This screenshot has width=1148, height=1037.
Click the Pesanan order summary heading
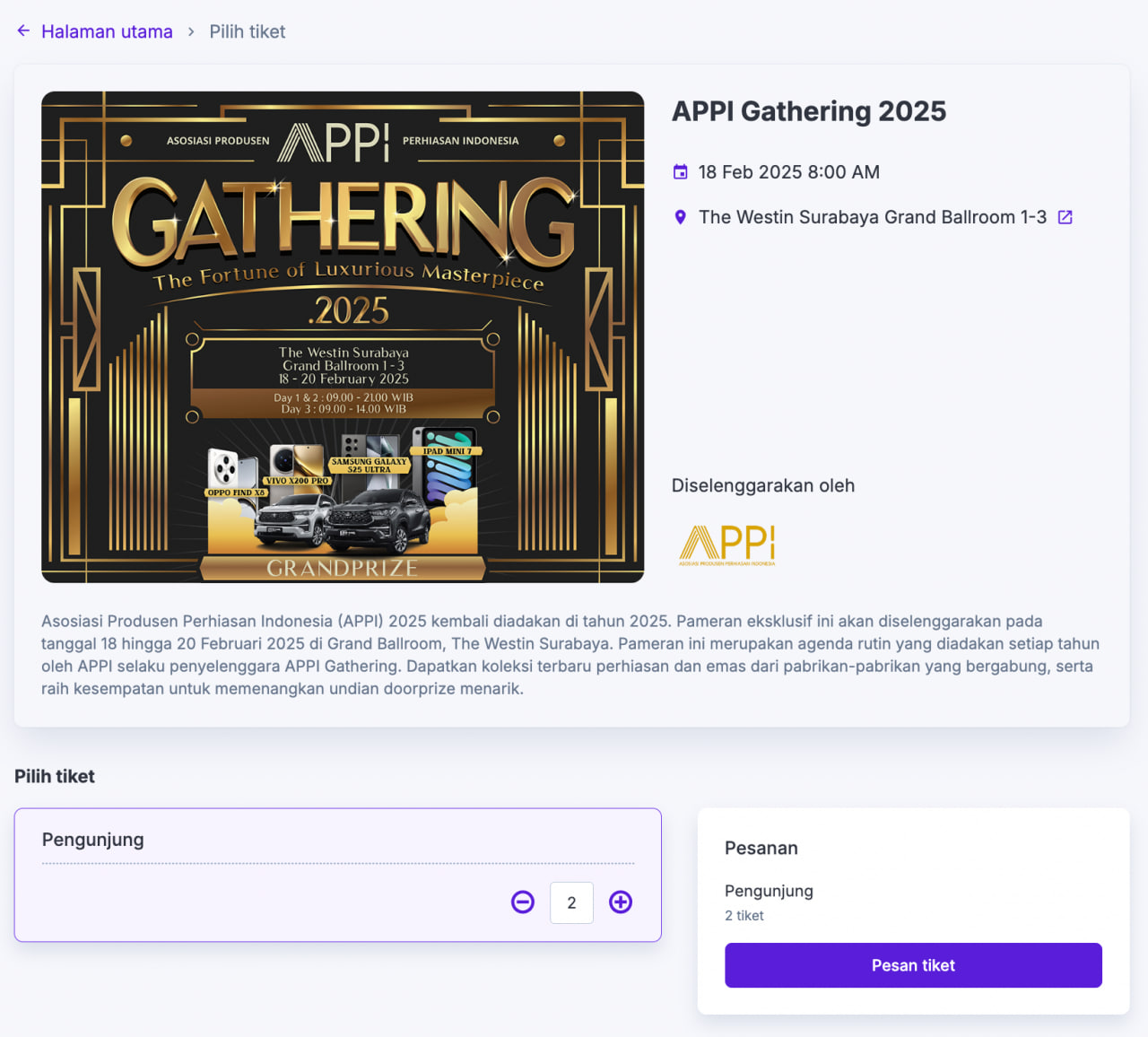[x=761, y=849]
